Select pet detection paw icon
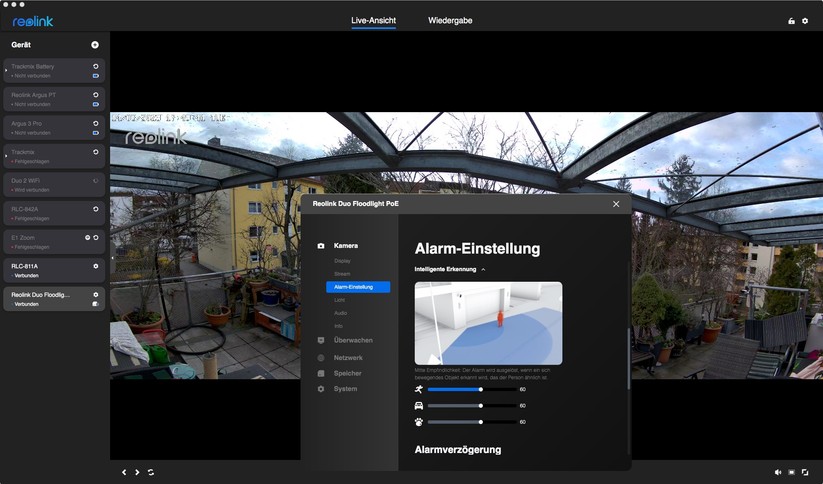 click(419, 422)
